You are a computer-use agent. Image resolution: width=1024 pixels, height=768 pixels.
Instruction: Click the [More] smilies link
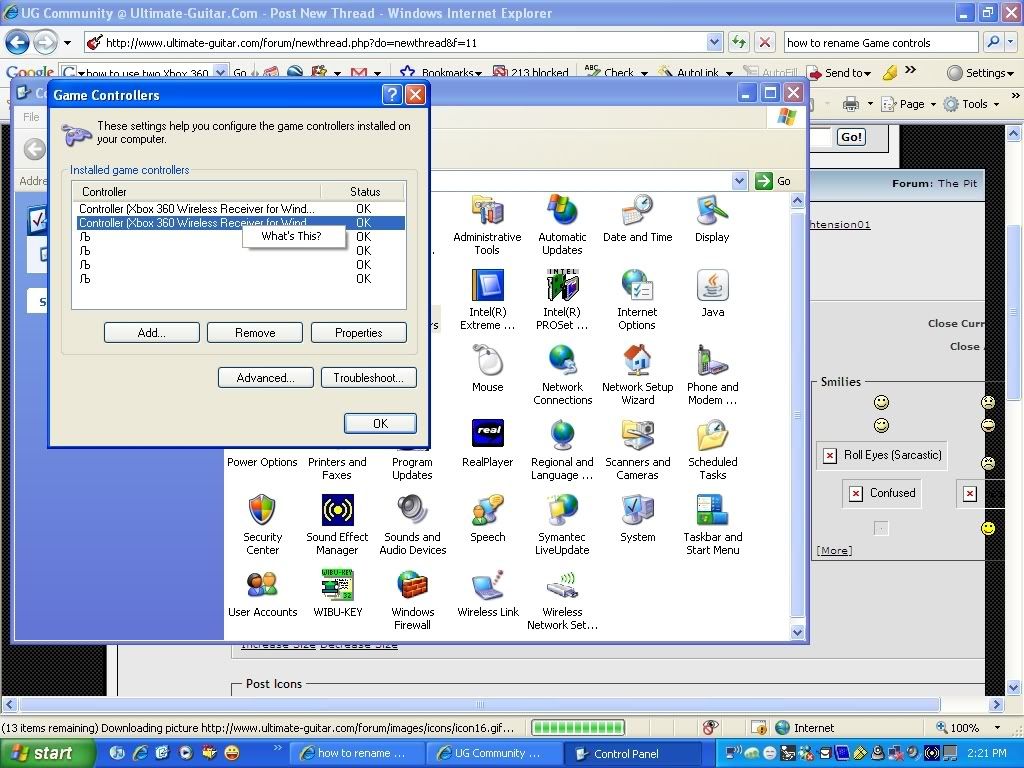click(834, 551)
